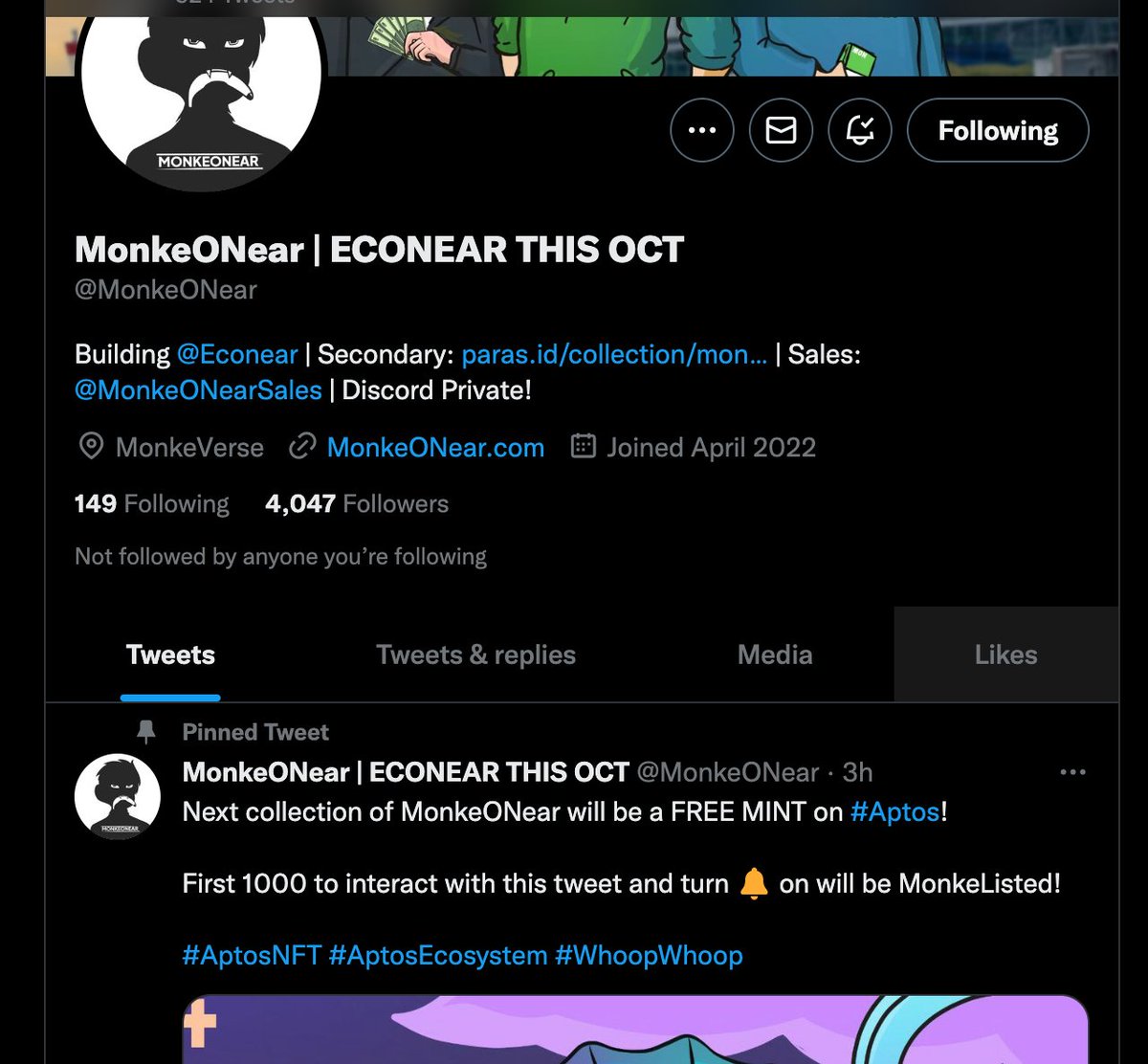The image size is (1148, 1064).
Task: View the 4,047 Followers list
Action: click(x=357, y=503)
